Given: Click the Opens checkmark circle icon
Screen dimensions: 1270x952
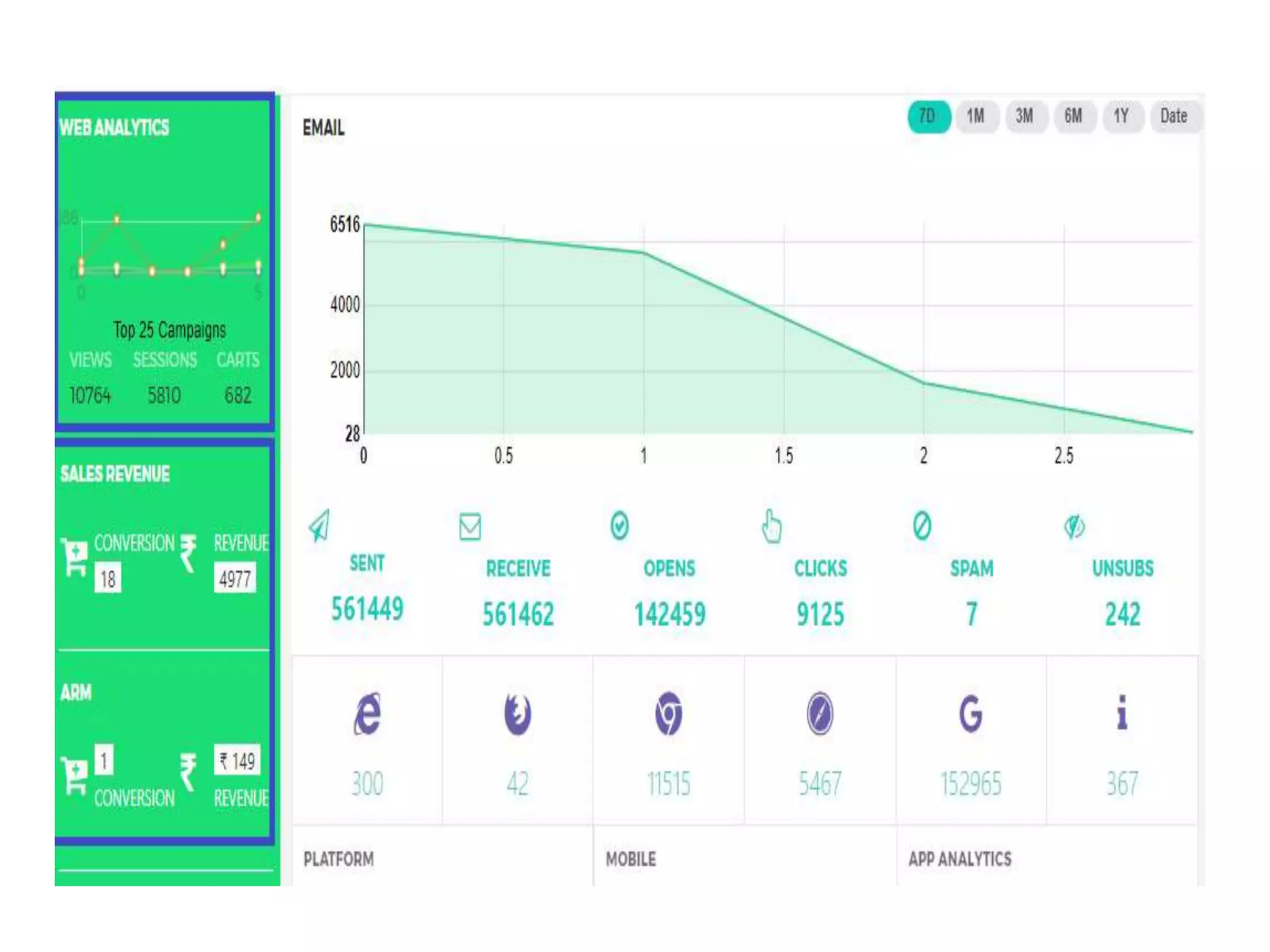Looking at the screenshot, I should 619,526.
